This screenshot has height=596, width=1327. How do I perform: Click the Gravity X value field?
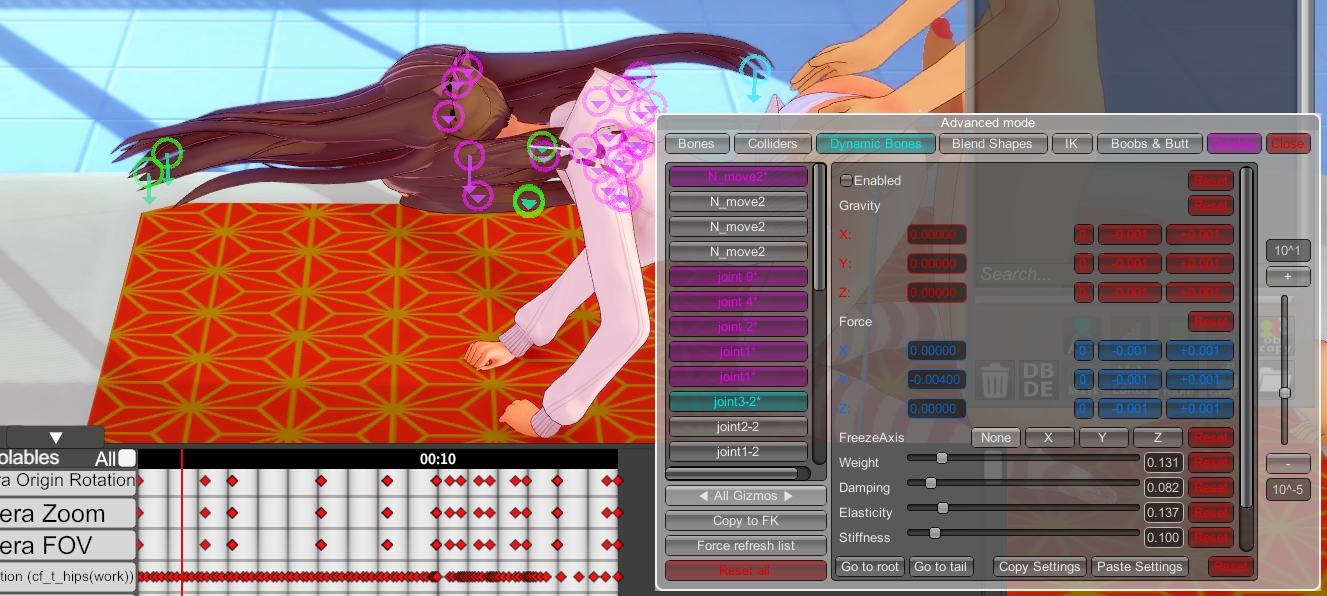[937, 235]
